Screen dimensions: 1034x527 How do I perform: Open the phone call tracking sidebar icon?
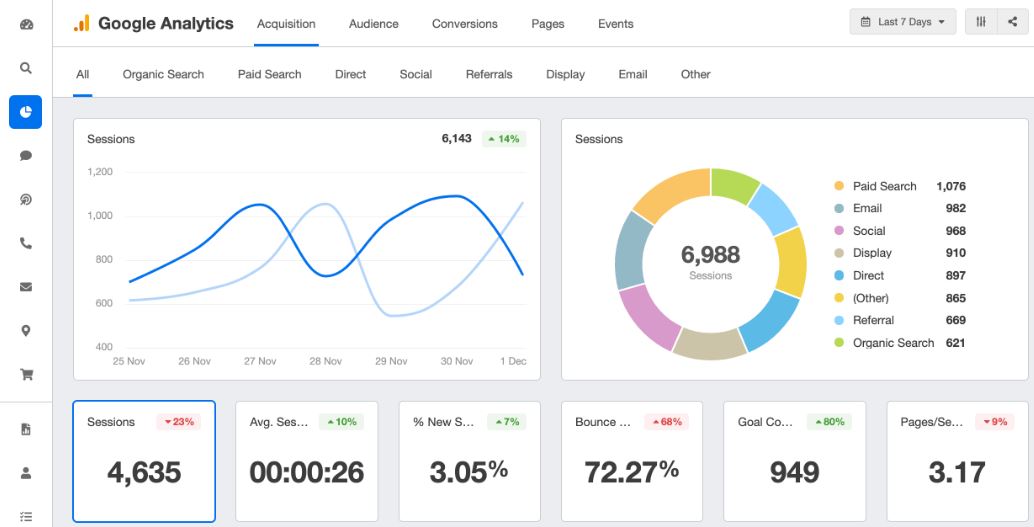(x=26, y=243)
